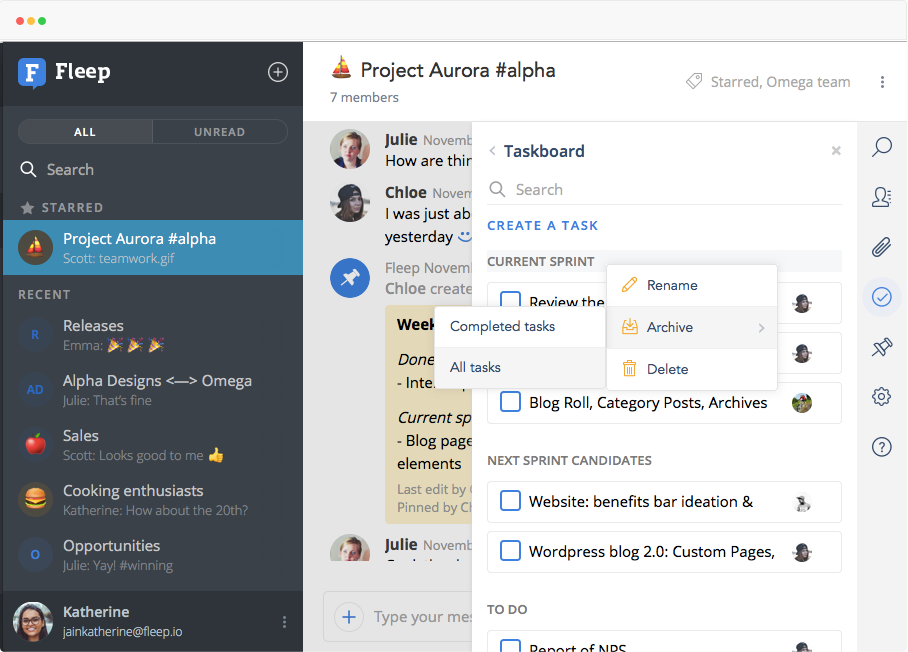Click Chloe's avatar in the chat
This screenshot has width=908, height=652.
pos(350,203)
